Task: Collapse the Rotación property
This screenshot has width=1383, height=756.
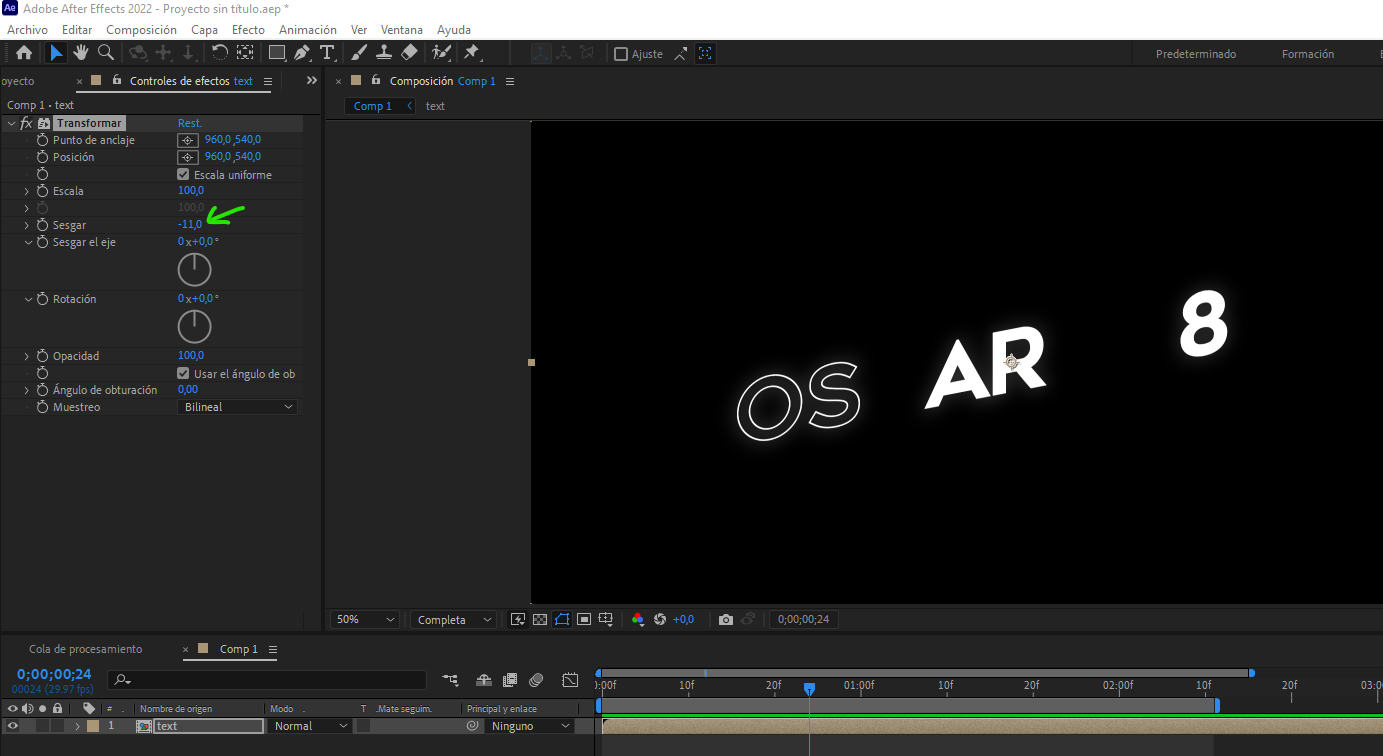Action: (27, 299)
